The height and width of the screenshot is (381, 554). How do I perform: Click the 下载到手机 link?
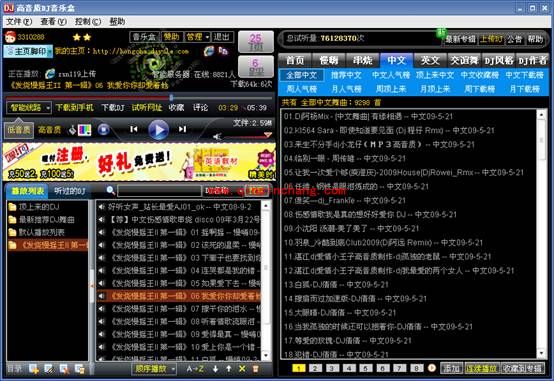75,107
